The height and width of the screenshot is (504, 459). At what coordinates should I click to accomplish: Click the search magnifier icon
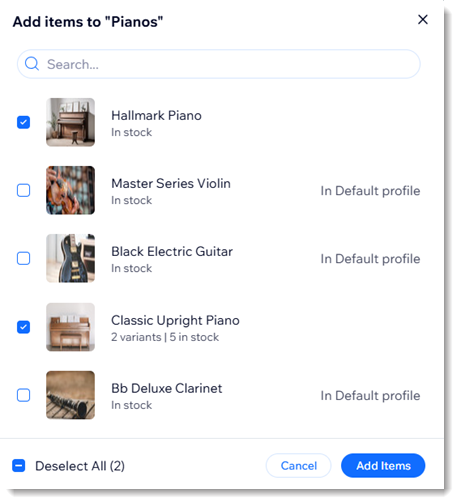pos(32,64)
